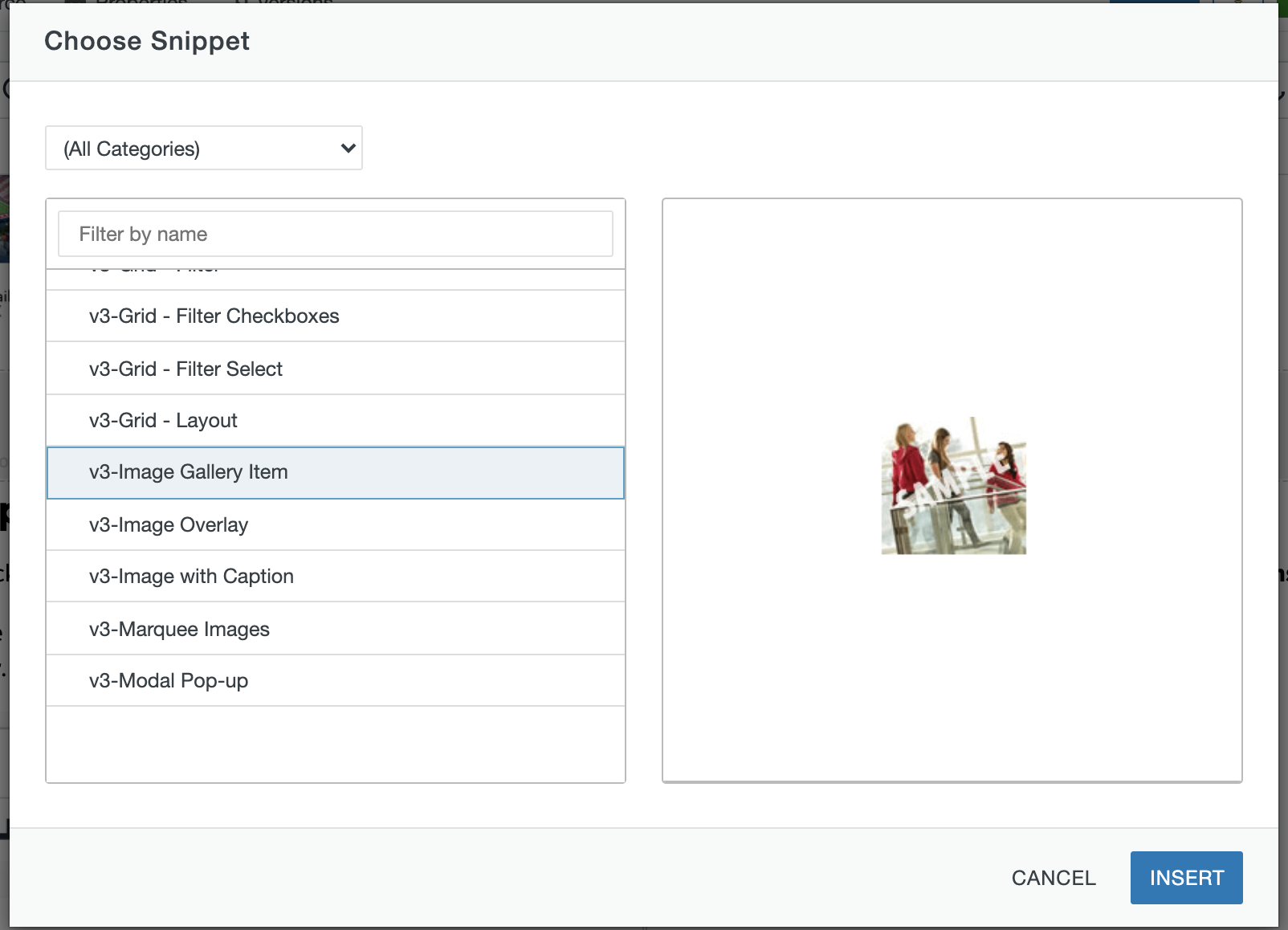Select v3-Grid - Filter Select snippet

[x=336, y=369]
